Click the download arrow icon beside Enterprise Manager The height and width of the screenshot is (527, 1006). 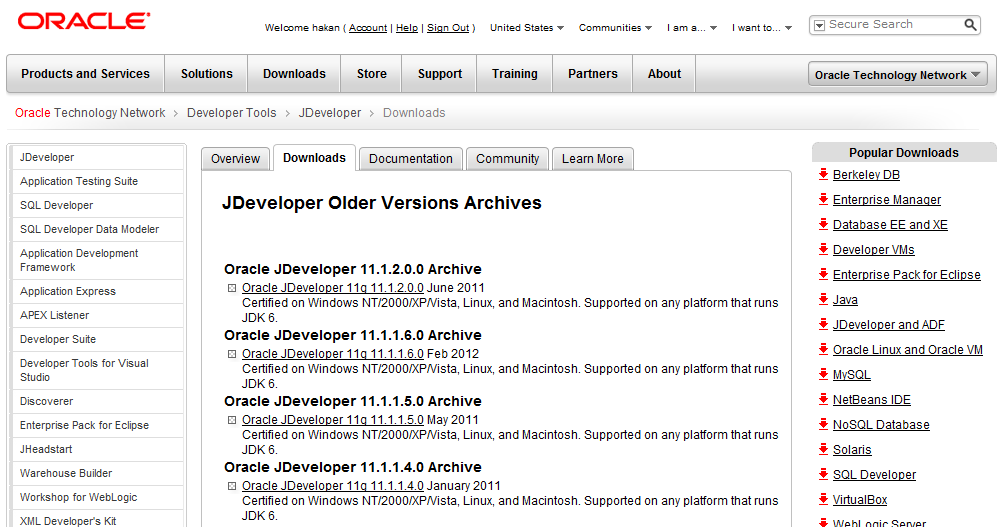click(x=823, y=200)
